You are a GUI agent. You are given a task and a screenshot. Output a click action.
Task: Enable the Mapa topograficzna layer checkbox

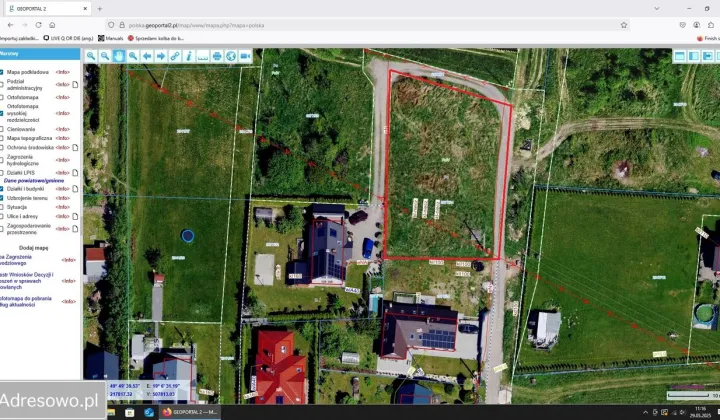1,138
